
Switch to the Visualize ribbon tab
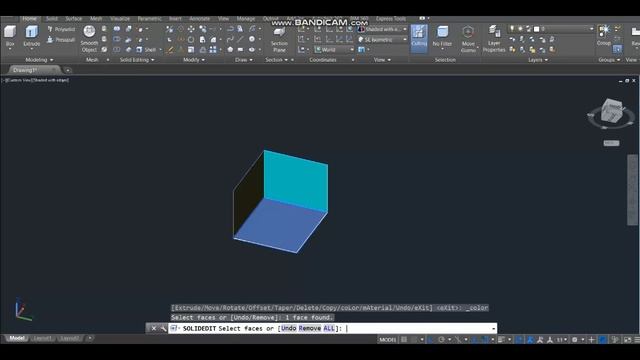120,19
